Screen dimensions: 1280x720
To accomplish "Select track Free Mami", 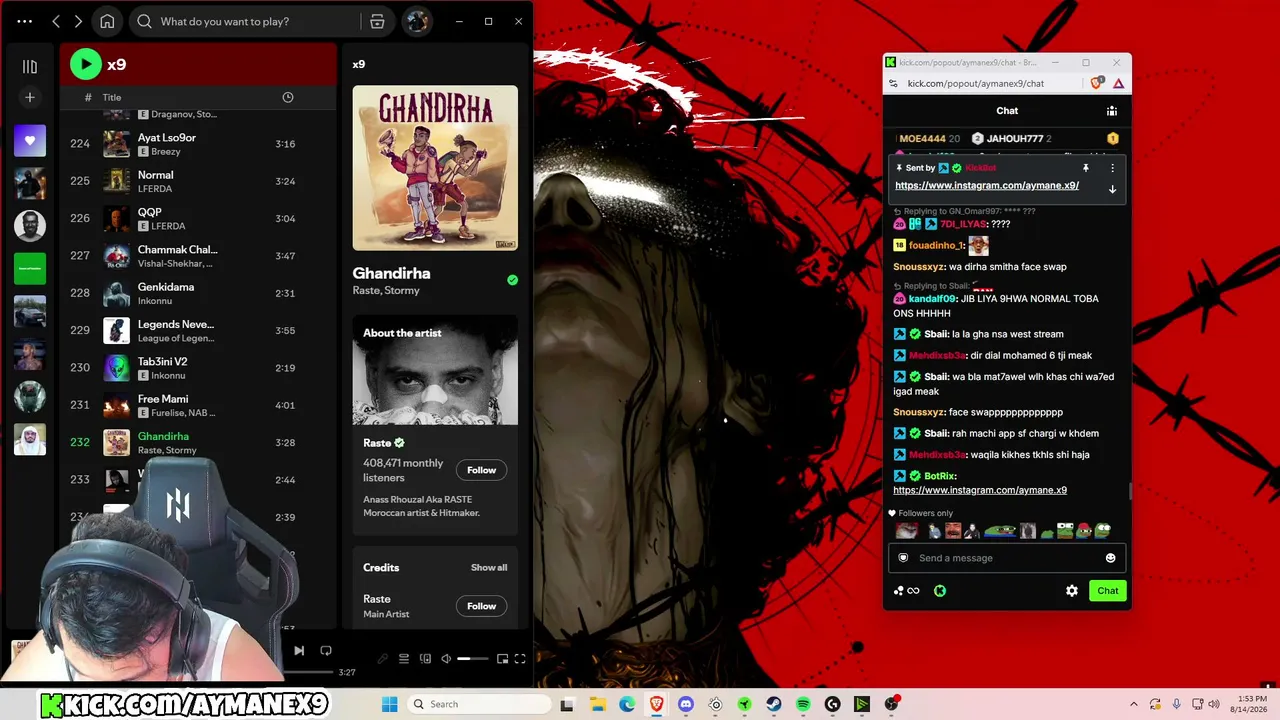I will tap(198, 405).
